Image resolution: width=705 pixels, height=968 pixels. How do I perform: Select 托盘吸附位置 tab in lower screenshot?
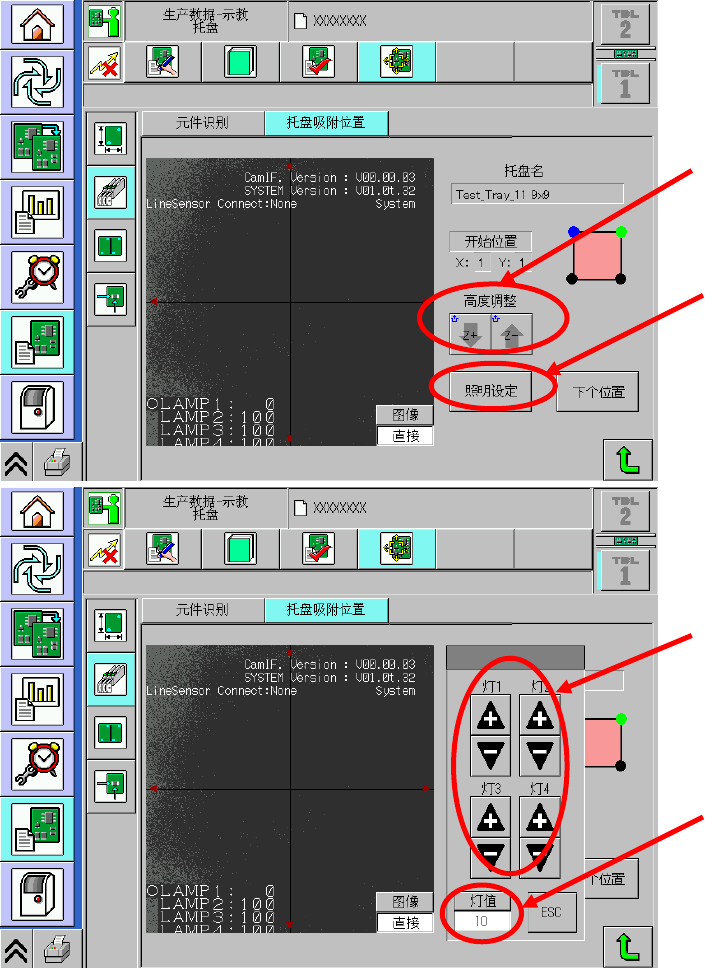[x=327, y=610]
